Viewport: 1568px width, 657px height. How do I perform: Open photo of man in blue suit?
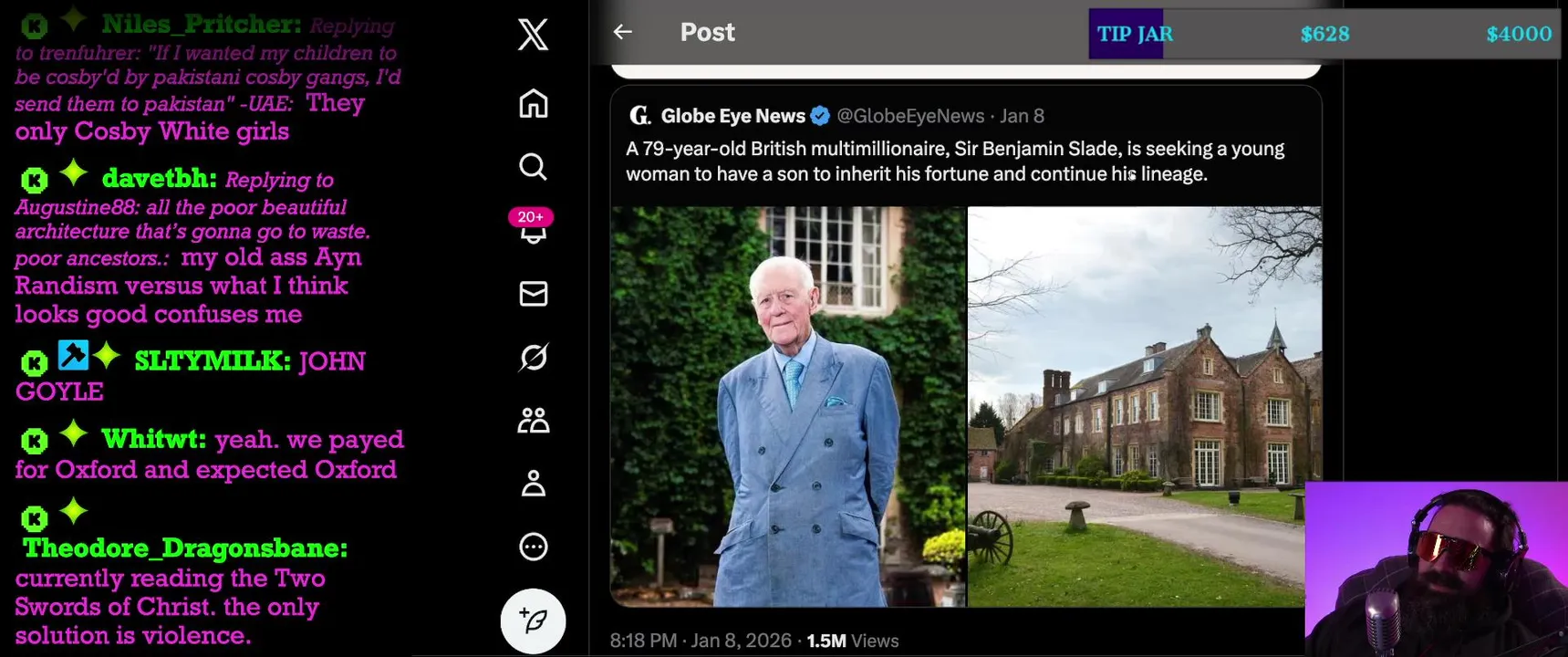[788, 406]
